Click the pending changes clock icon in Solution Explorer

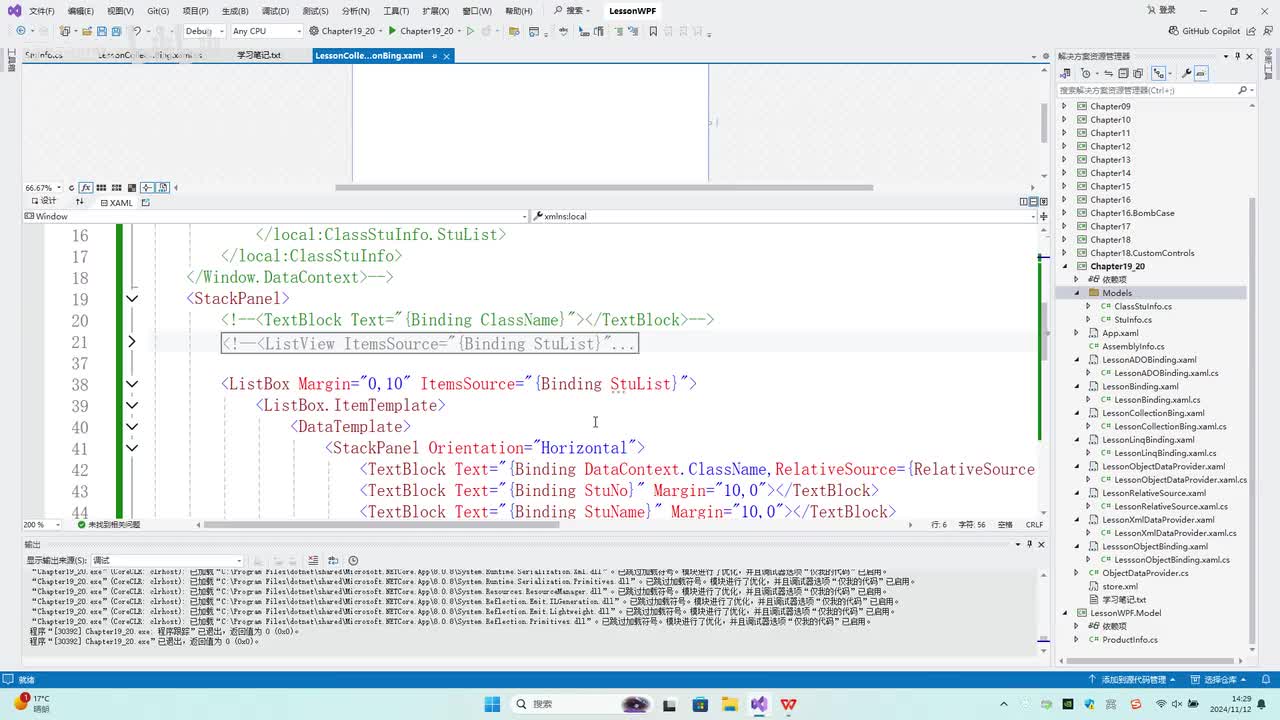(x=1086, y=73)
